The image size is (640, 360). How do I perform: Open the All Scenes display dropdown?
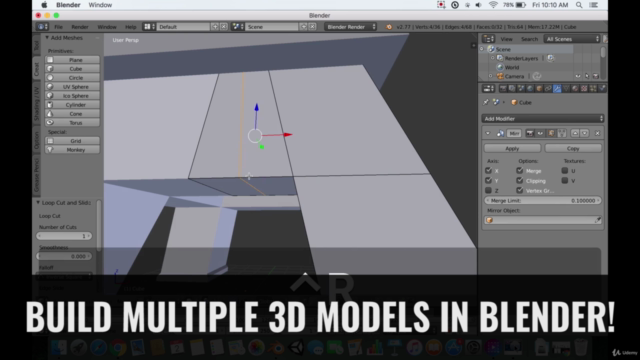tap(572, 39)
